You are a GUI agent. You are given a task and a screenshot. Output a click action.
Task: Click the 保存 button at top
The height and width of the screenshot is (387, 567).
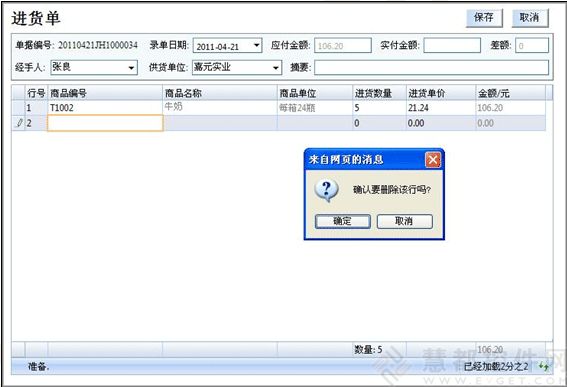(x=484, y=18)
